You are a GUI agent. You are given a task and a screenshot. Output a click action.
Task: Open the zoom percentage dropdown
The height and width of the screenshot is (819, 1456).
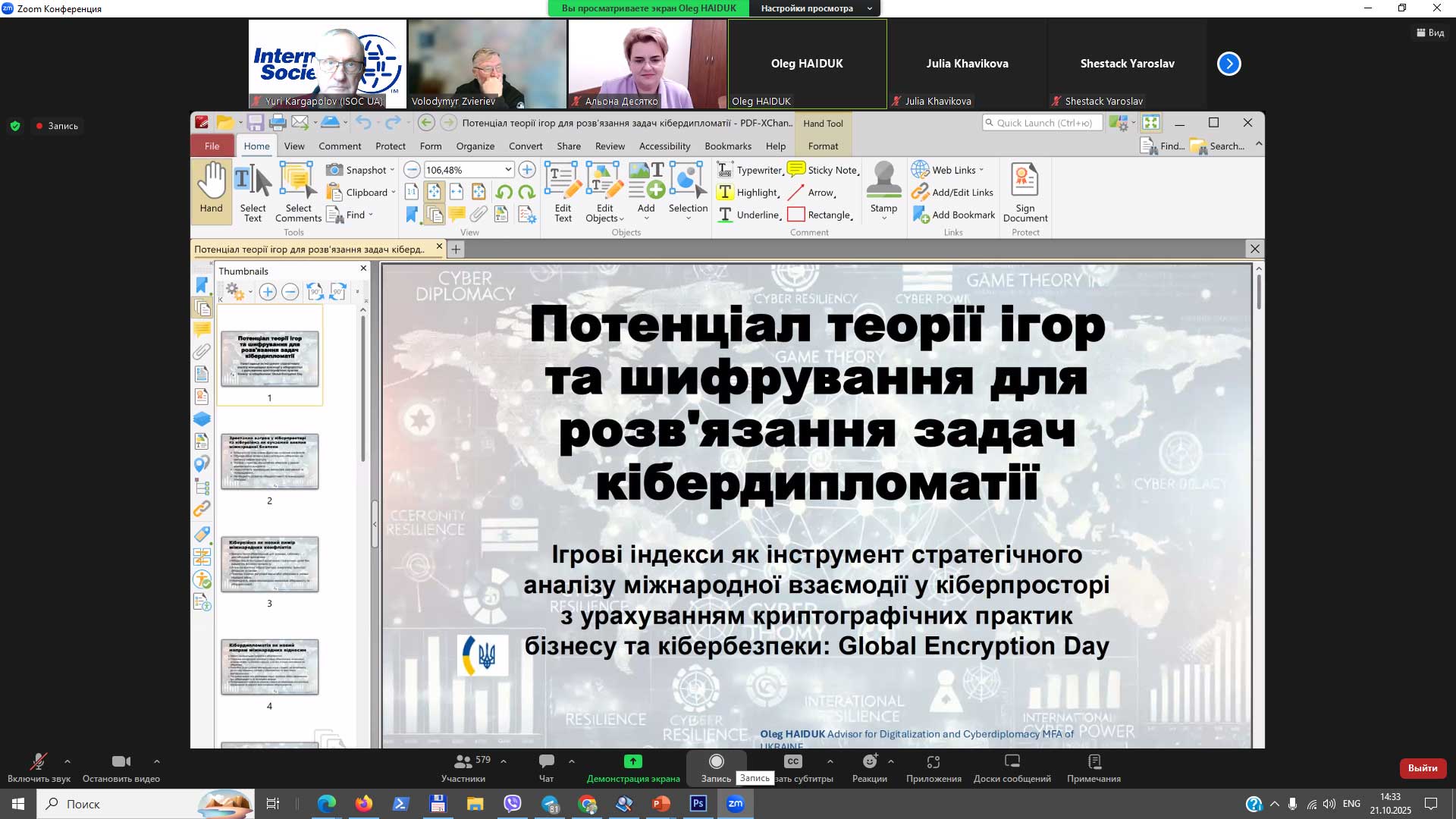click(x=508, y=170)
